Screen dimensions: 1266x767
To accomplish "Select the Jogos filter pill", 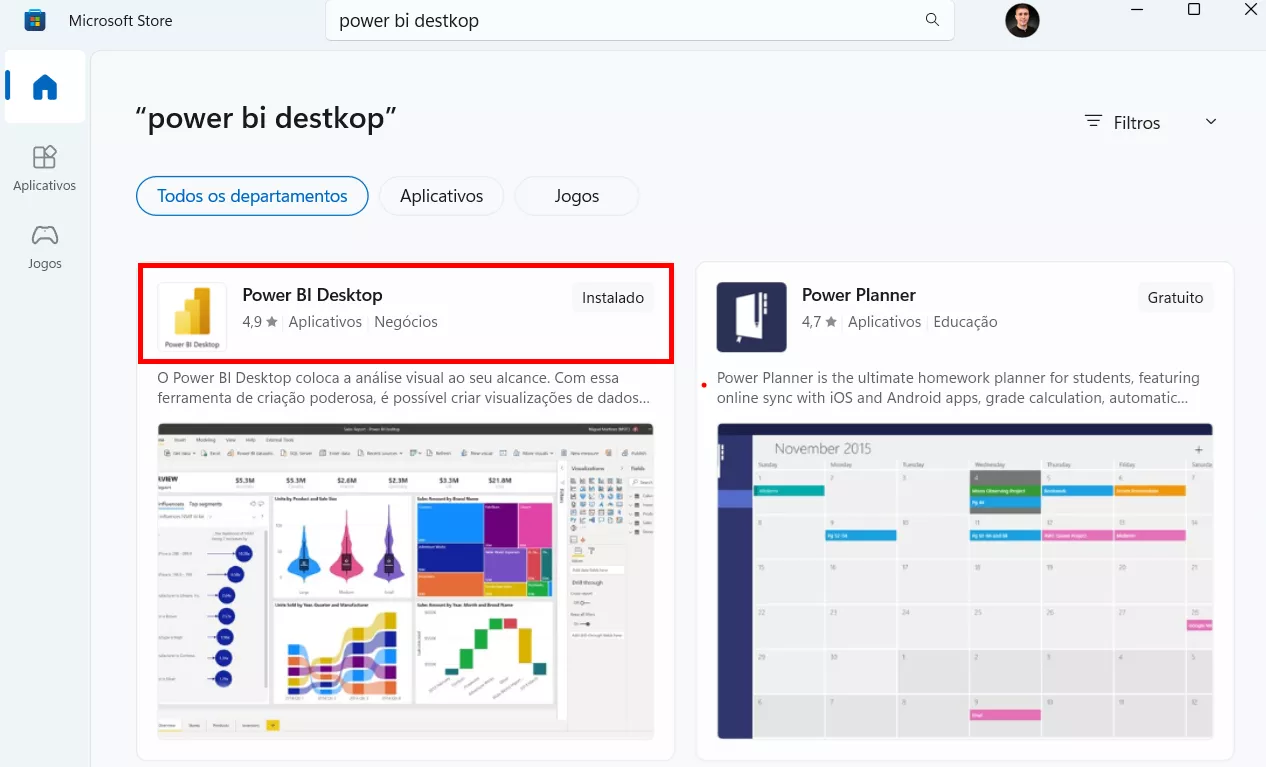I will [576, 196].
